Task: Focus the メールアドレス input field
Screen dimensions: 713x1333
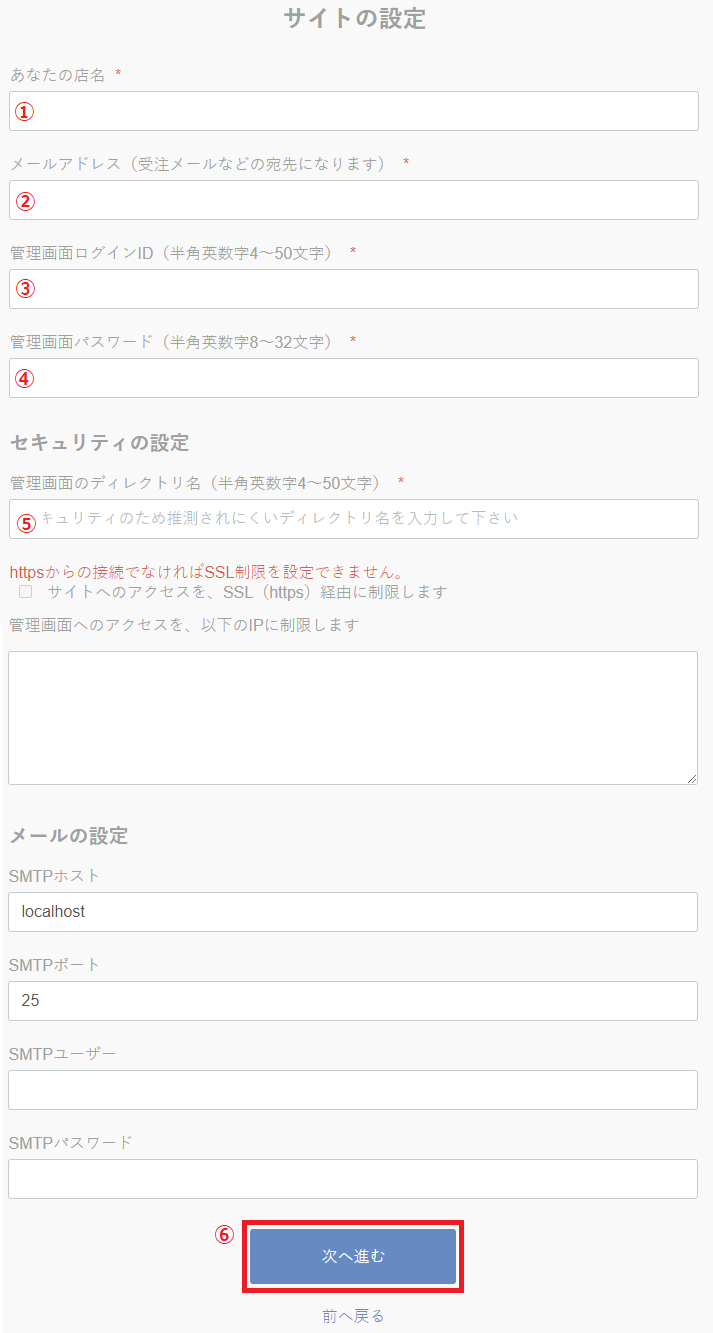Action: (354, 200)
